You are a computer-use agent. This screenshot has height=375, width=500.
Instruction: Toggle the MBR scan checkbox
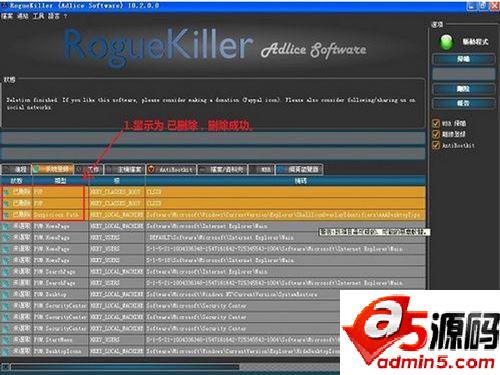pyautogui.click(x=436, y=123)
